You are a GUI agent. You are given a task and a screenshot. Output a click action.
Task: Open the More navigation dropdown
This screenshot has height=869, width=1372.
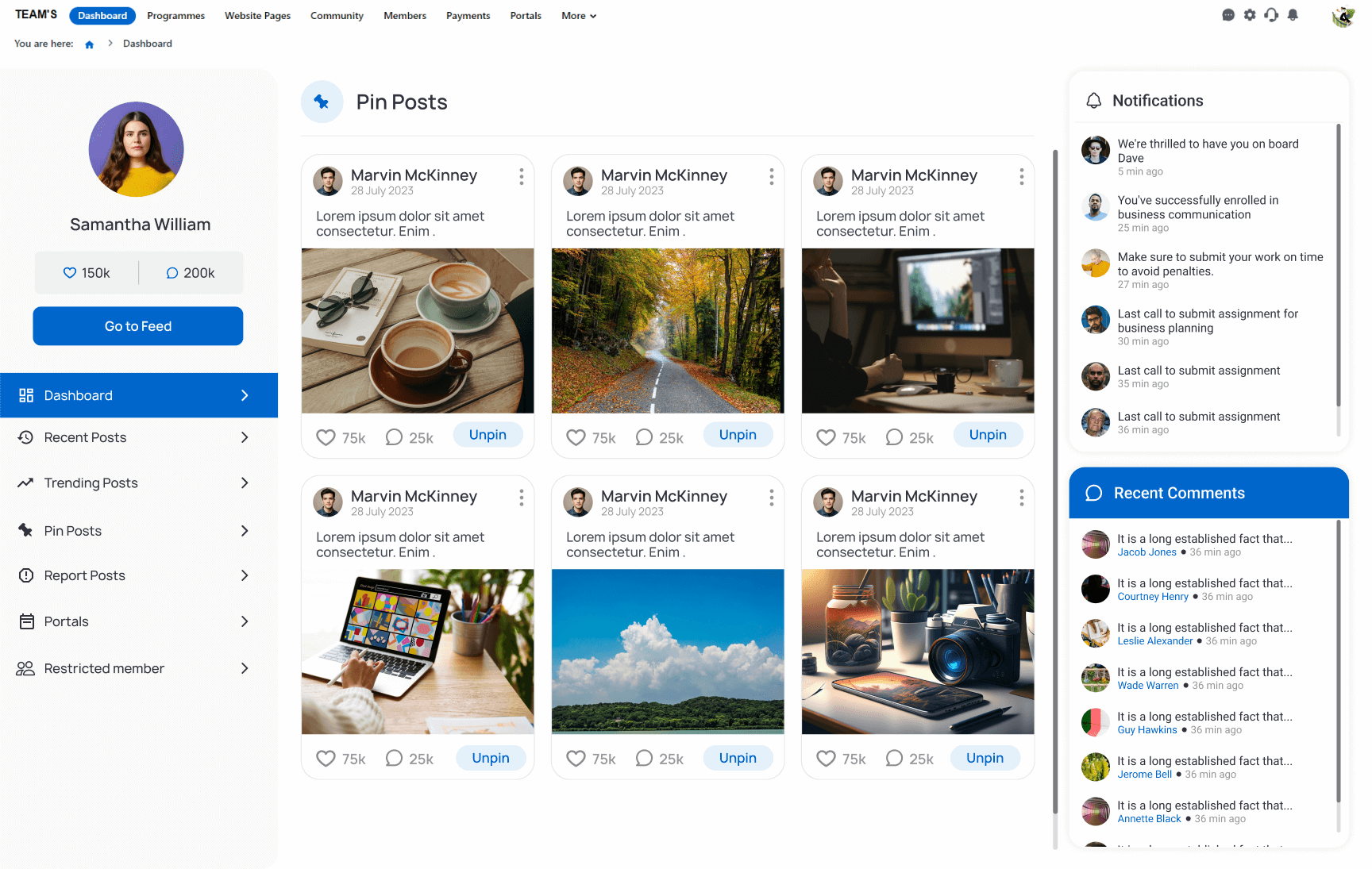pyautogui.click(x=578, y=15)
